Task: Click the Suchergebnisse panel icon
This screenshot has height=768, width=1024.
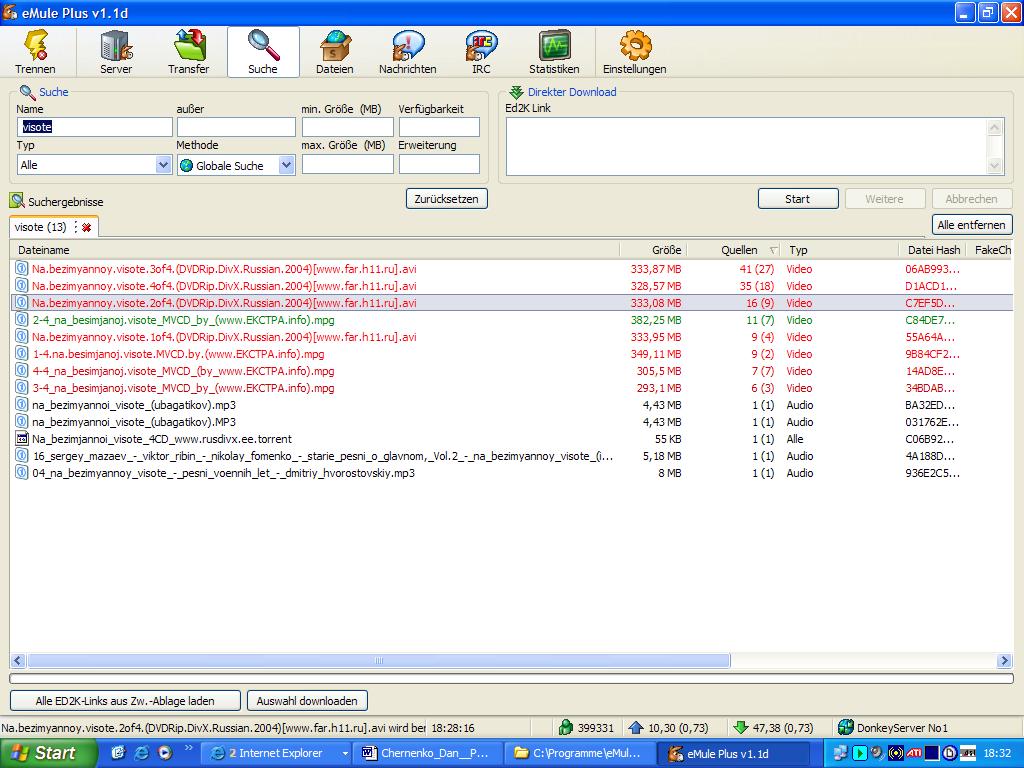Action: [x=17, y=200]
